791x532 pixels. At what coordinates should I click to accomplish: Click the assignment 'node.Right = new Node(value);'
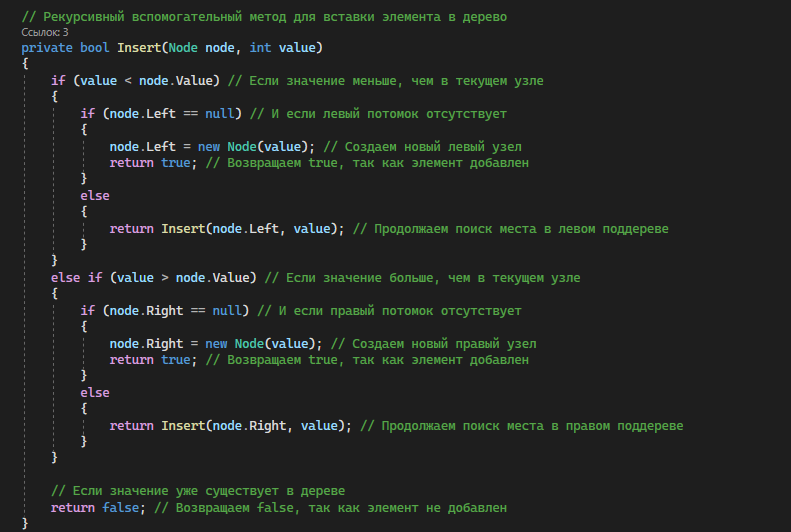(216, 344)
